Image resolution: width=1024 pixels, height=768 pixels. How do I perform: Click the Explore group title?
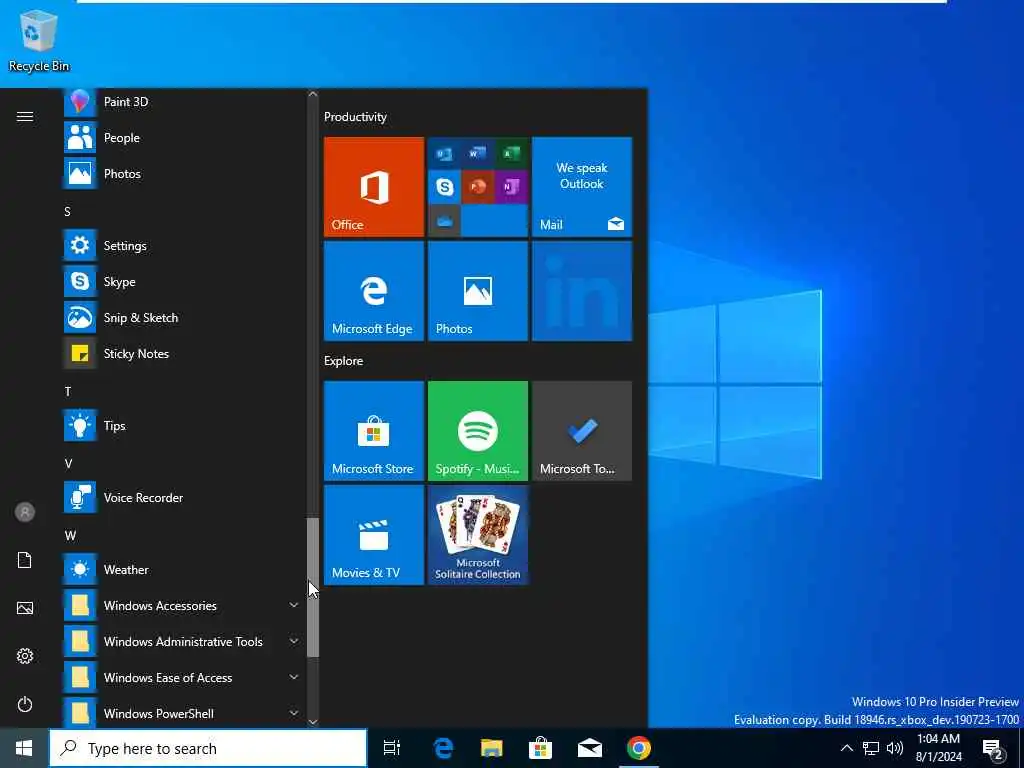[x=344, y=360]
